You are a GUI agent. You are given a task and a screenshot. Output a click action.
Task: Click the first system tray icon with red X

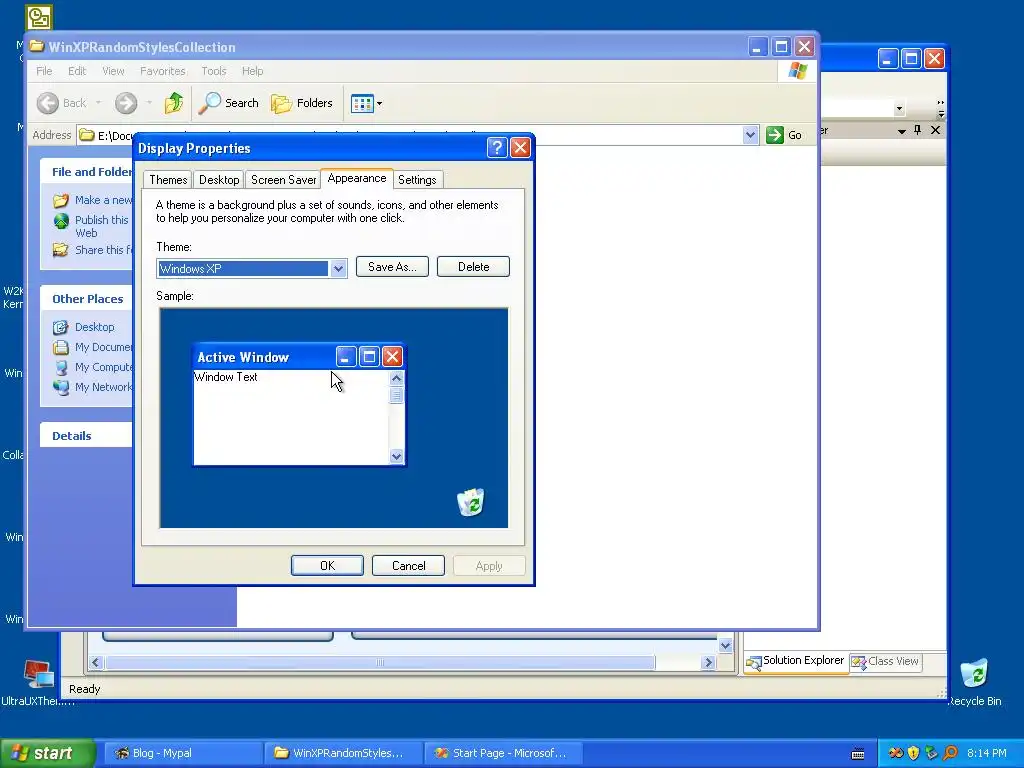coord(896,753)
